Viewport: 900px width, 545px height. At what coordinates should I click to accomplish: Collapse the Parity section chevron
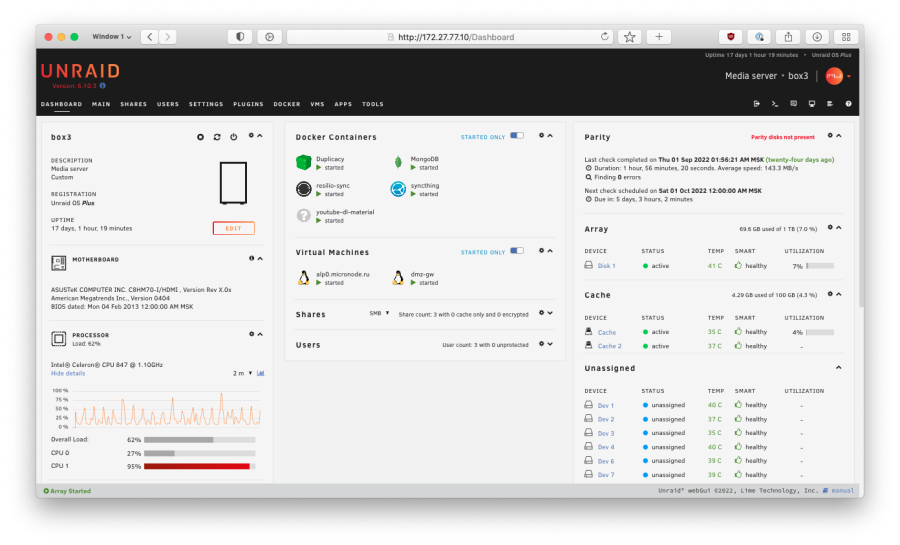[839, 136]
